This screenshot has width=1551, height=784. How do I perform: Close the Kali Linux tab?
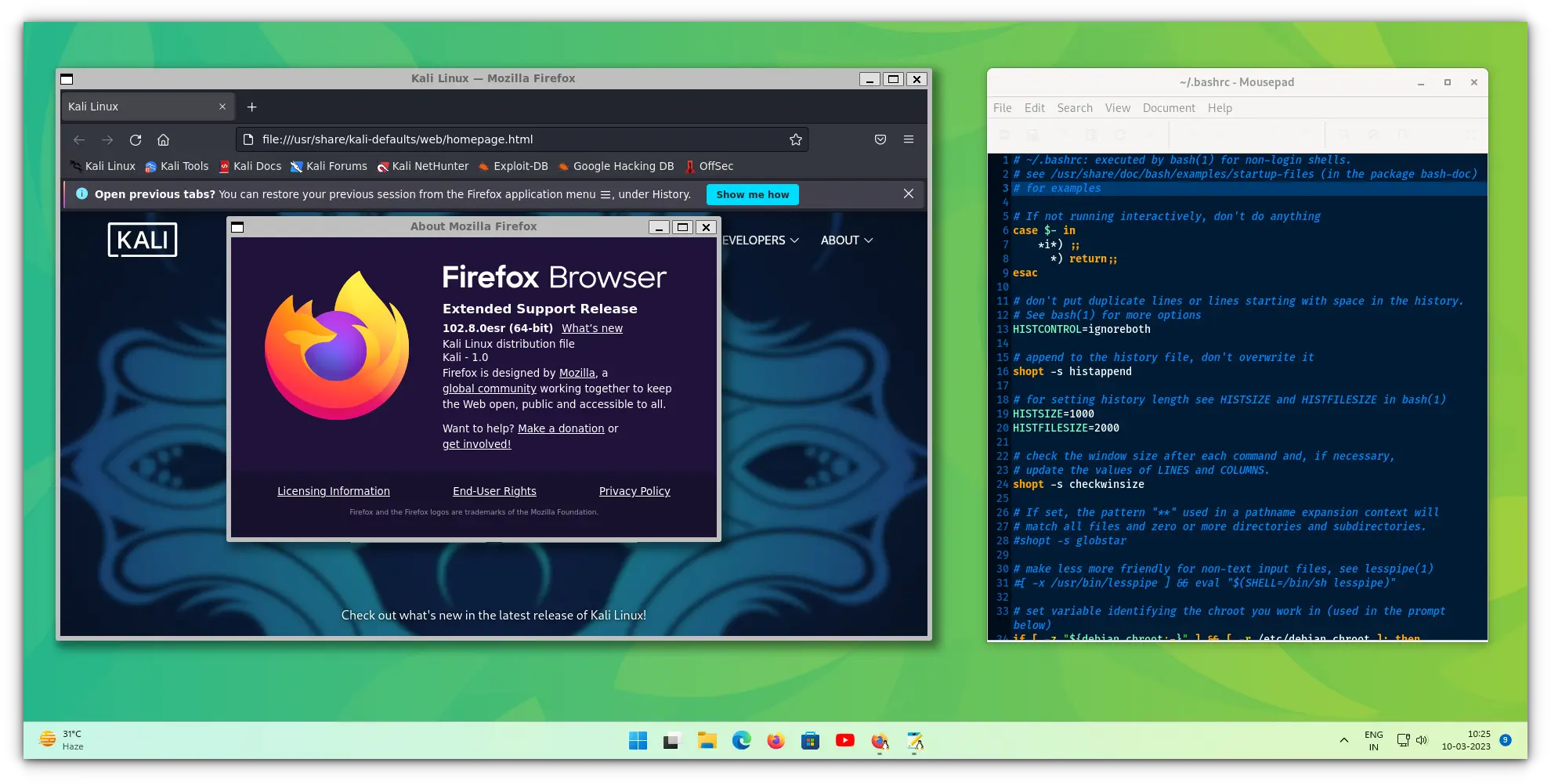coord(222,107)
